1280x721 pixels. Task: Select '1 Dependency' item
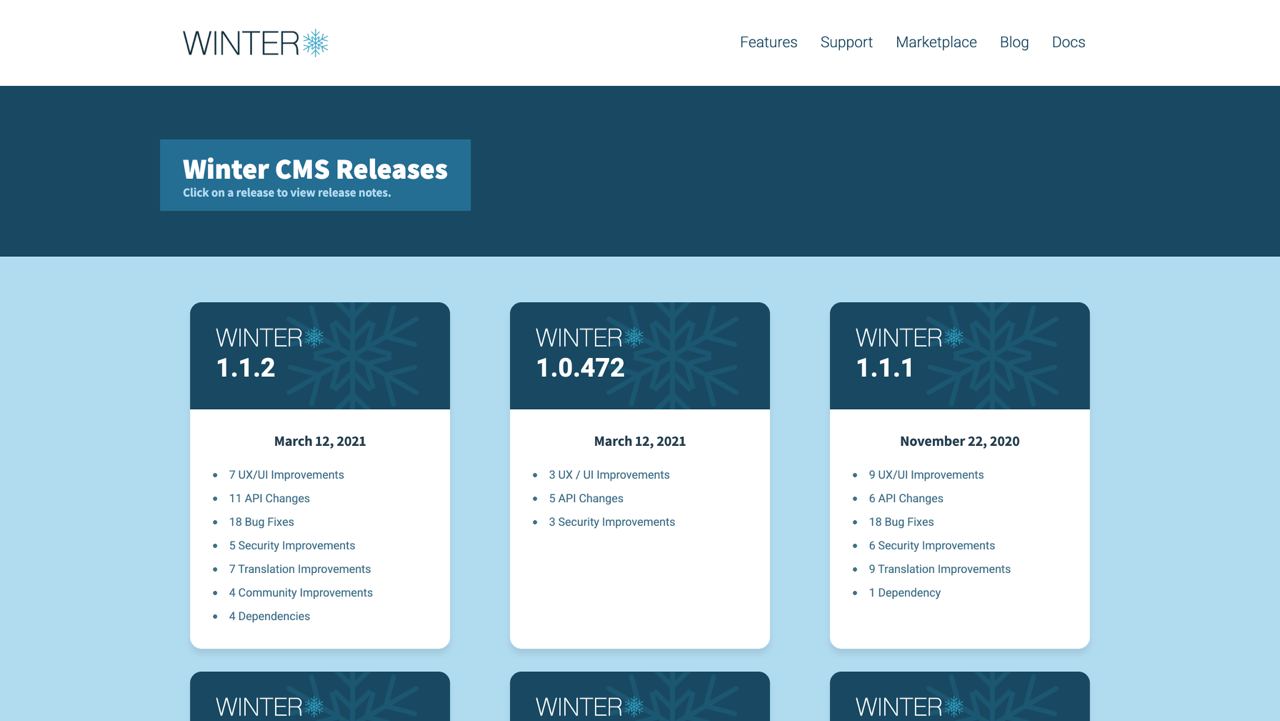tap(905, 593)
